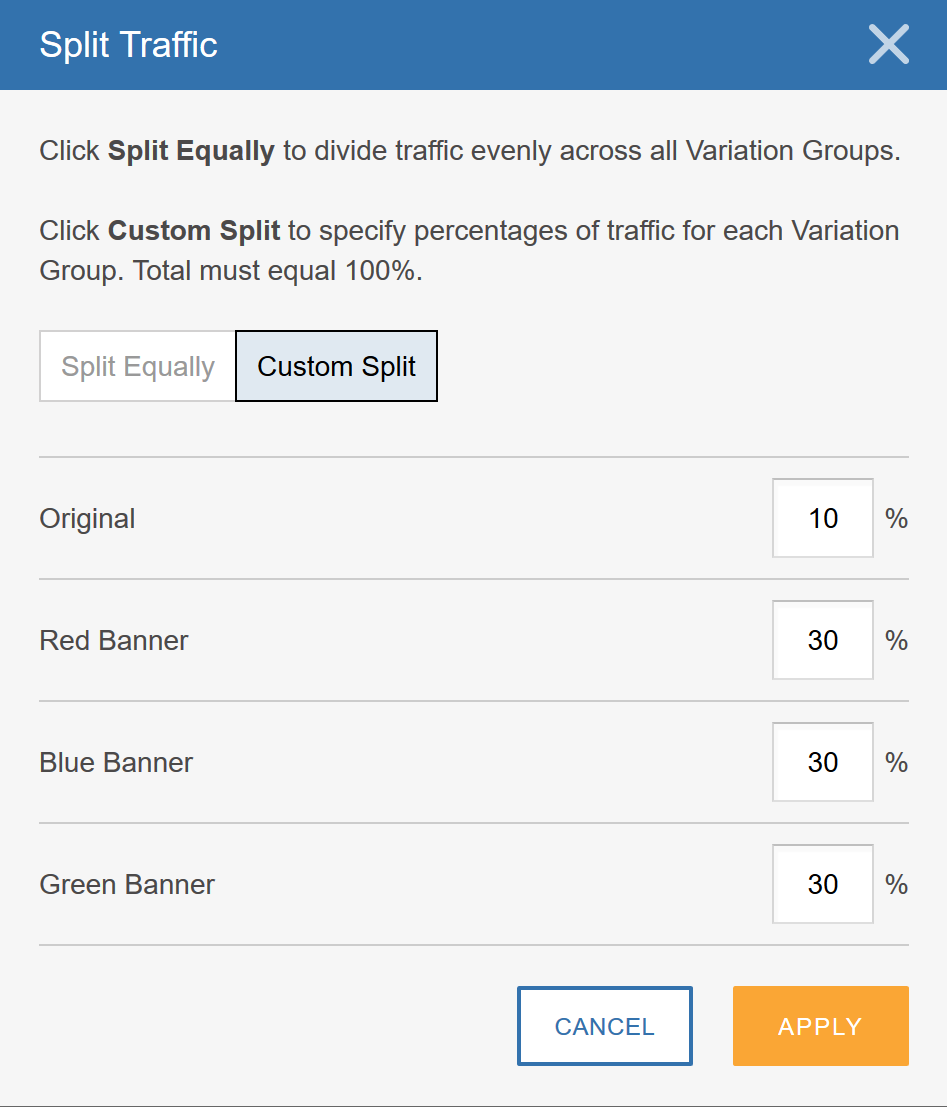Edit the Green Banner percentage input

tap(822, 884)
